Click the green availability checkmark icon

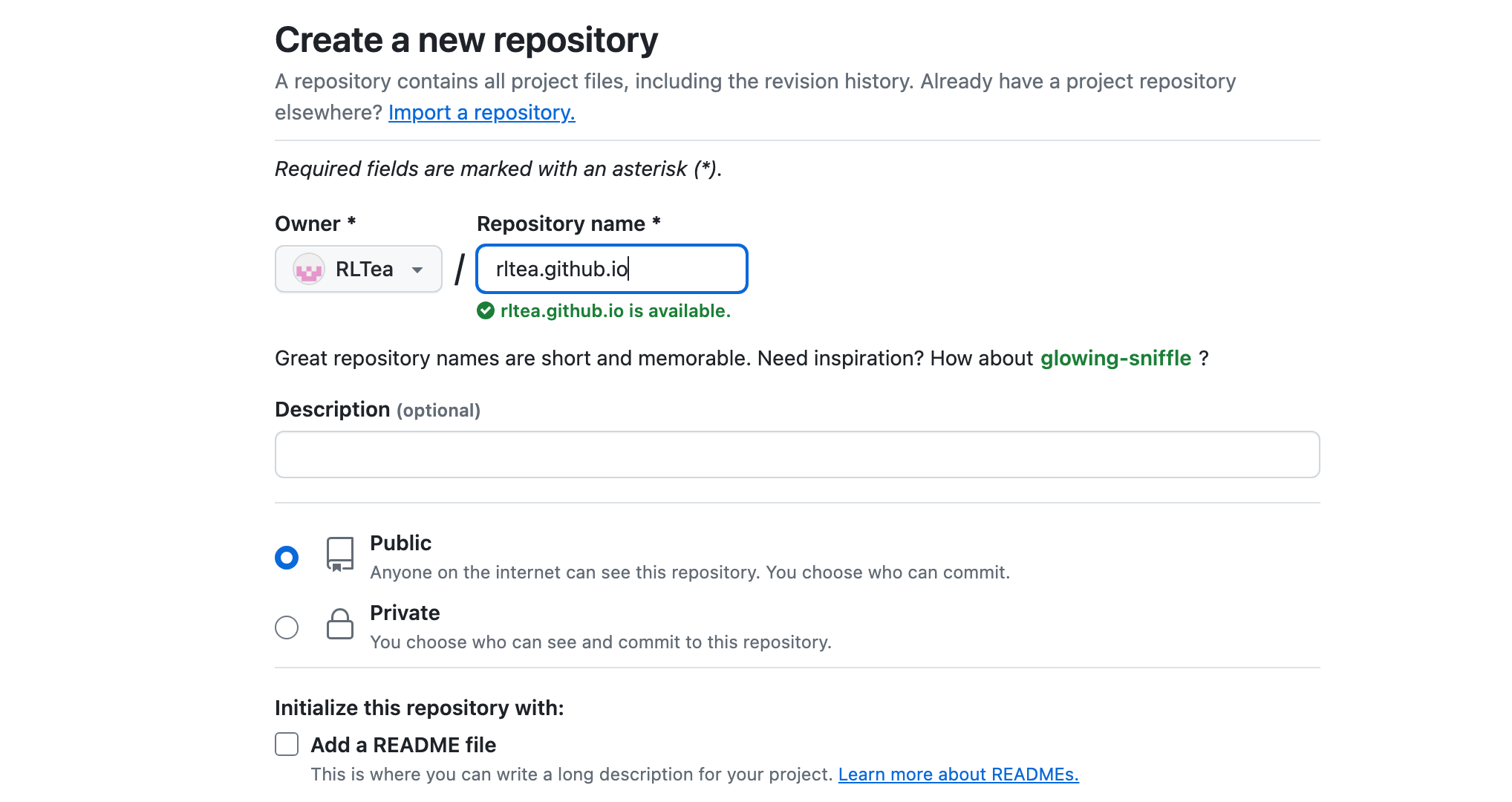tap(486, 311)
